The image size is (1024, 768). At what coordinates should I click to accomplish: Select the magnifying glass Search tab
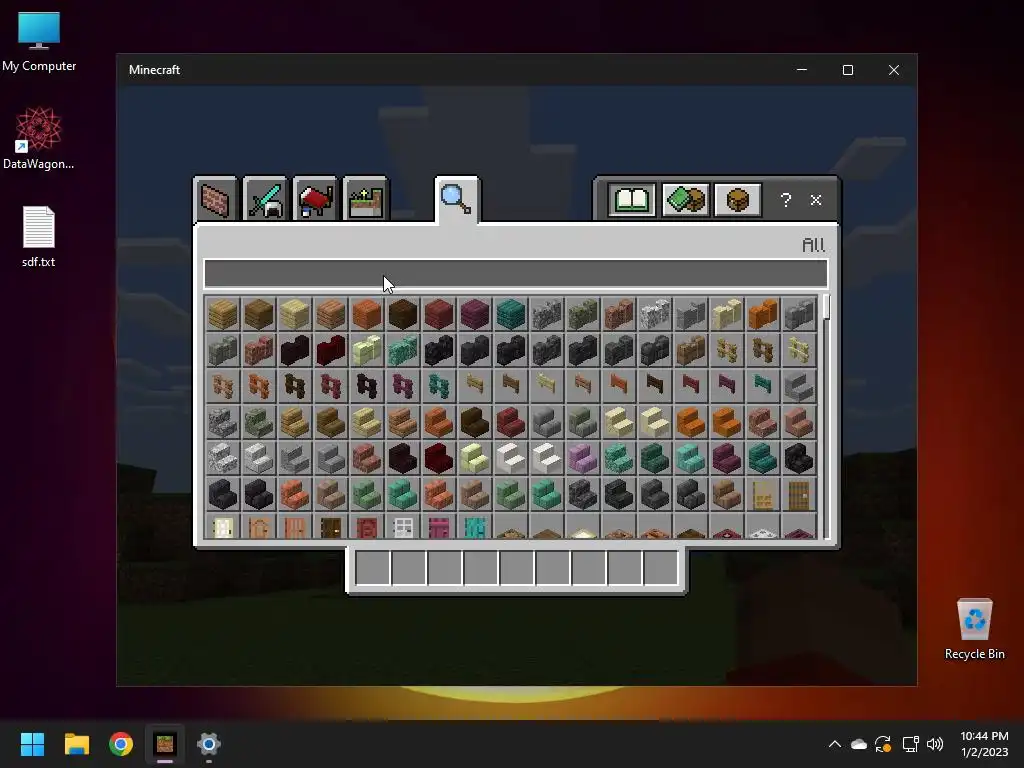[456, 199]
